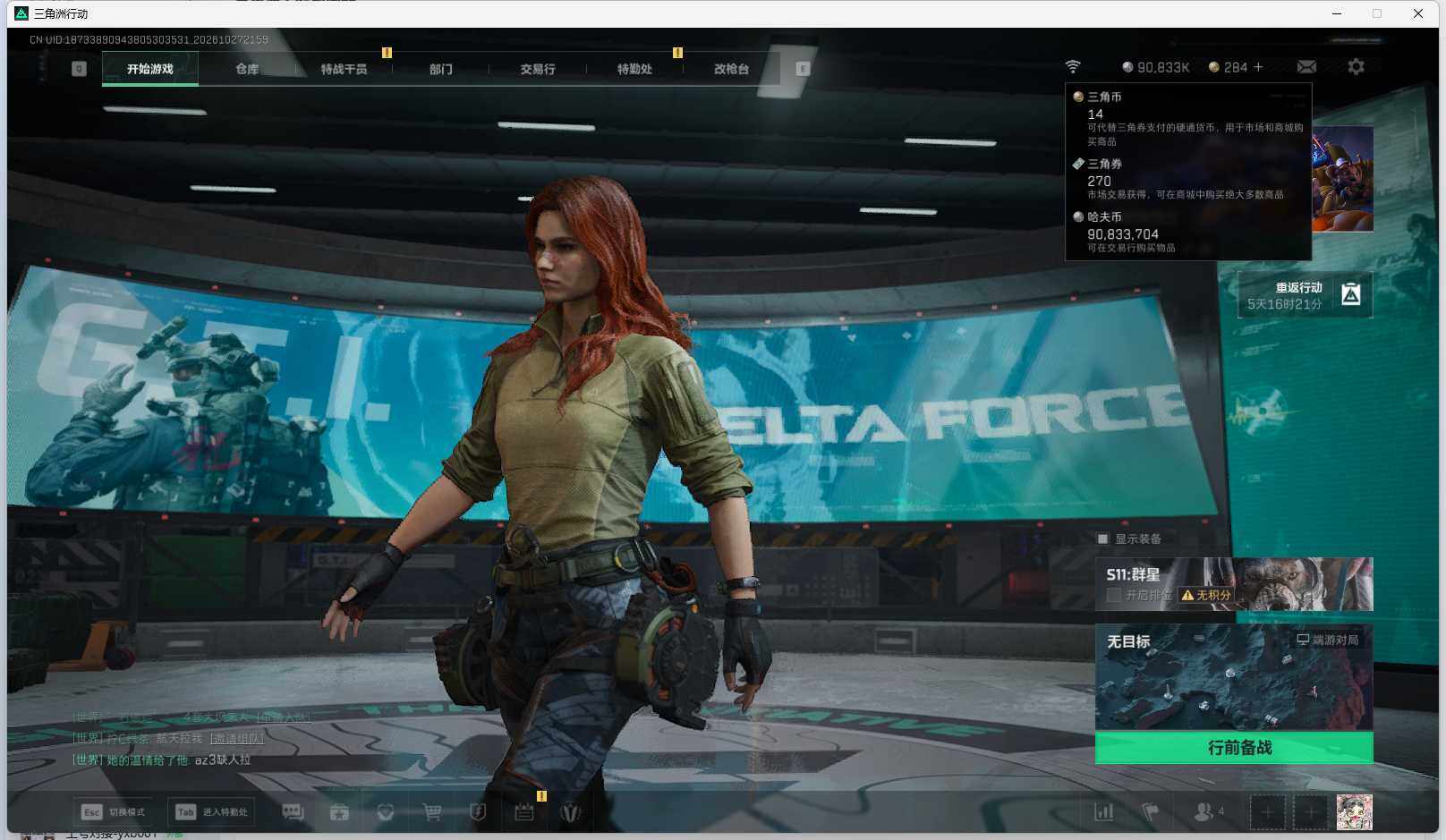Click the 端游对局 label on map card
The image size is (1446, 840).
[1328, 640]
